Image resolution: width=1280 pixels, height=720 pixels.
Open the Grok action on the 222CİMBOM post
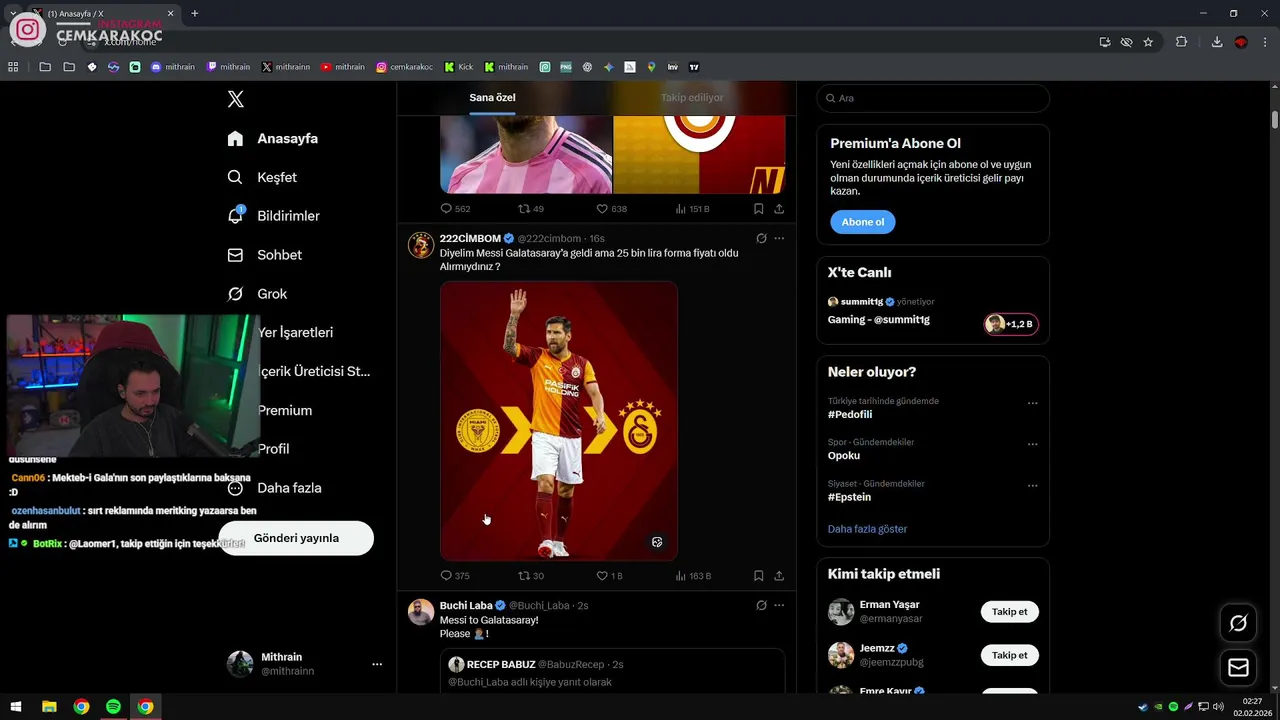[x=761, y=238]
